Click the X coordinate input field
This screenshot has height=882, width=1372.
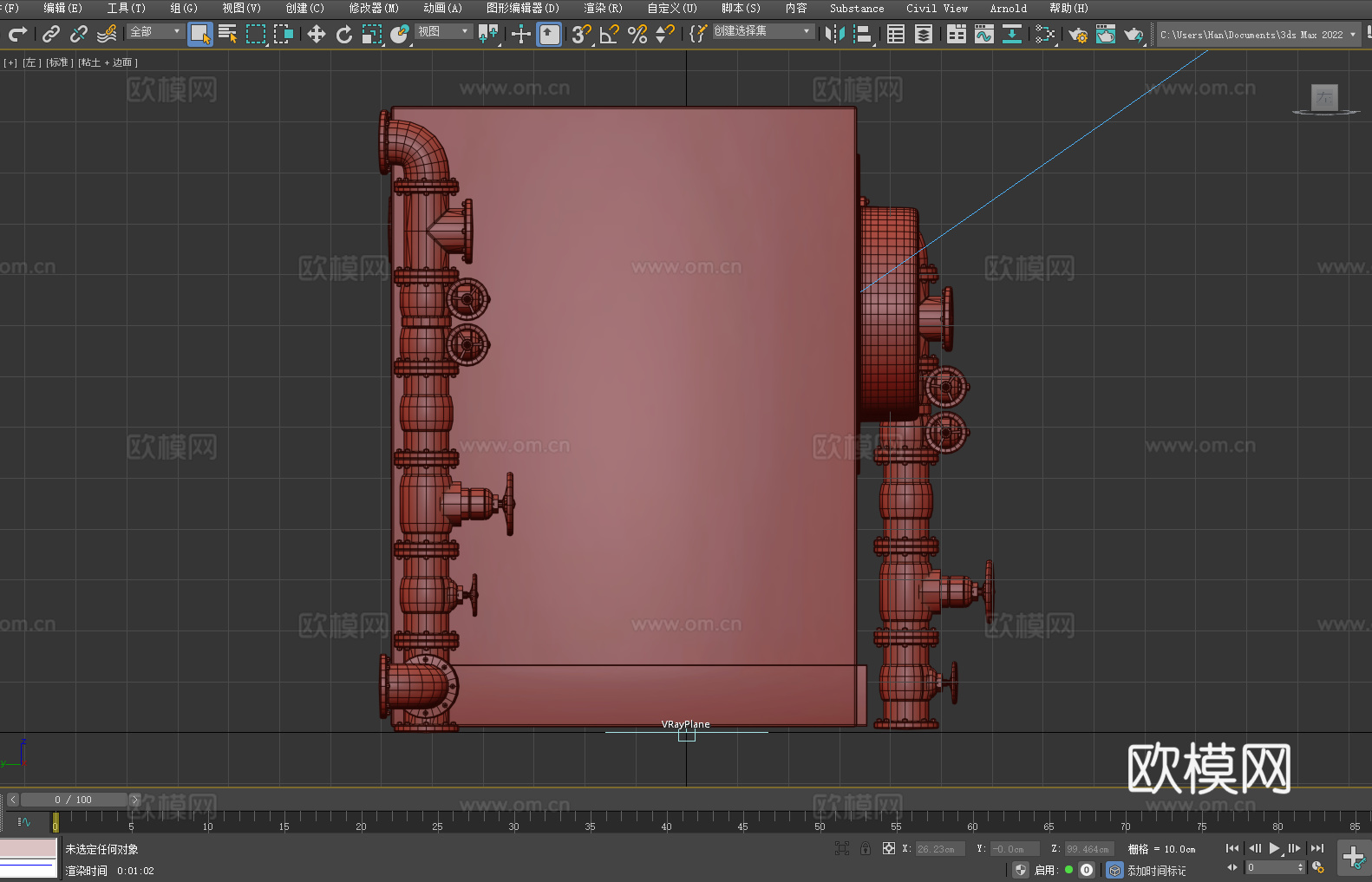click(939, 849)
